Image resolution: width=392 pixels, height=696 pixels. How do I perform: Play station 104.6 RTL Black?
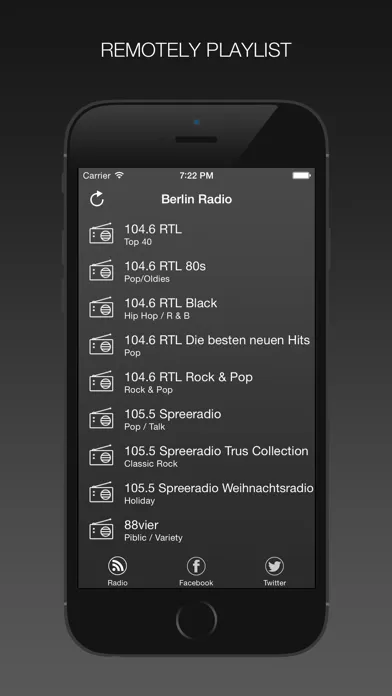point(171,303)
